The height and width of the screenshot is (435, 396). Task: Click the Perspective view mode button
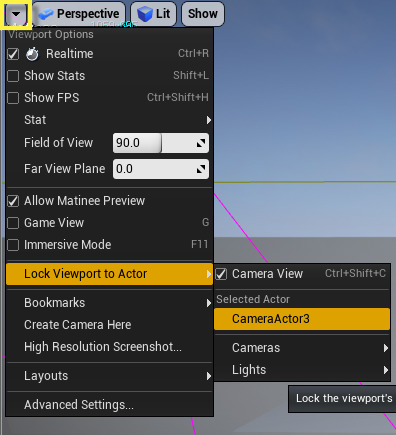tap(79, 14)
